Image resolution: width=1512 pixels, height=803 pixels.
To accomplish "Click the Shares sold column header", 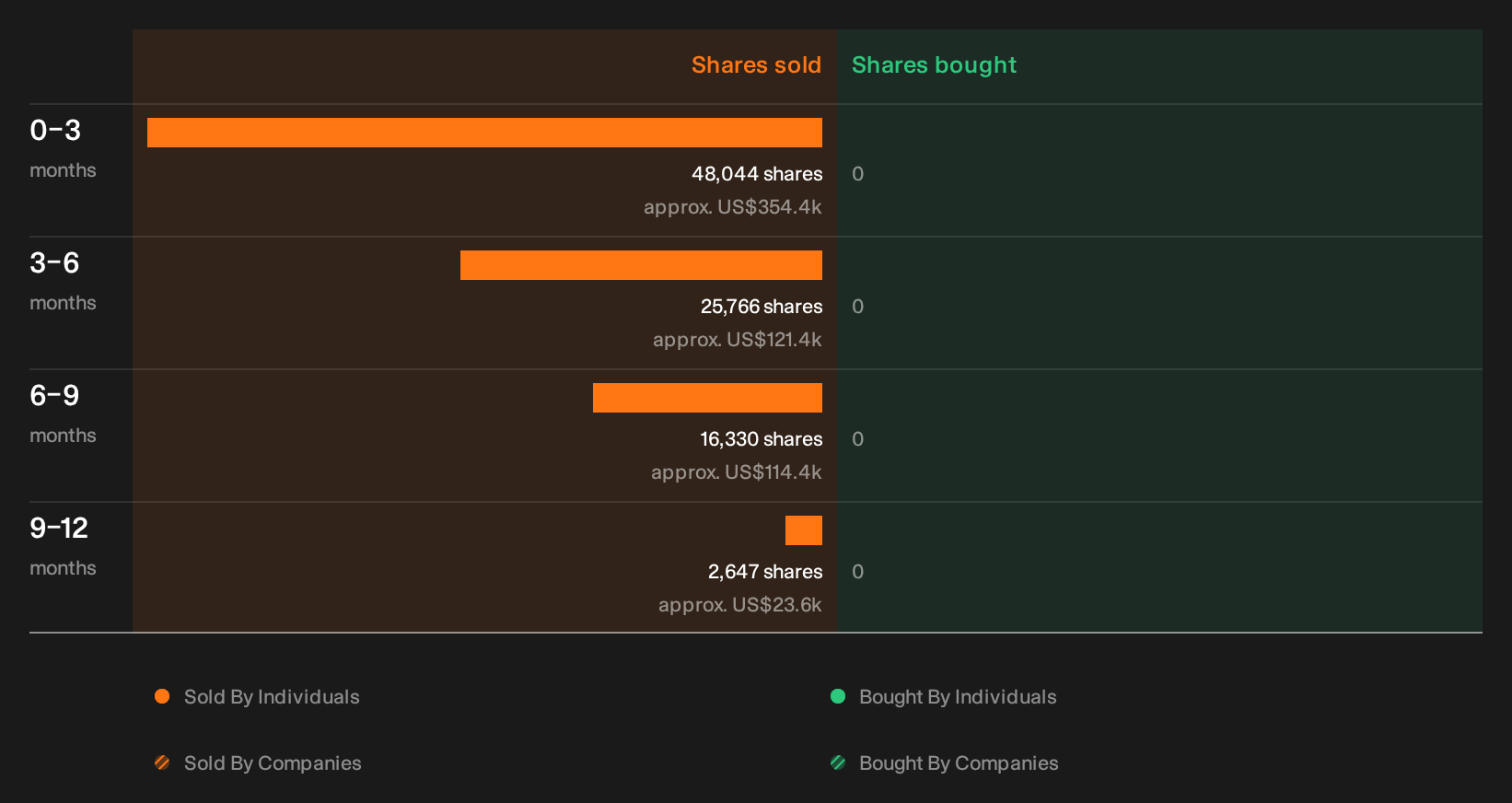I will click(x=756, y=65).
